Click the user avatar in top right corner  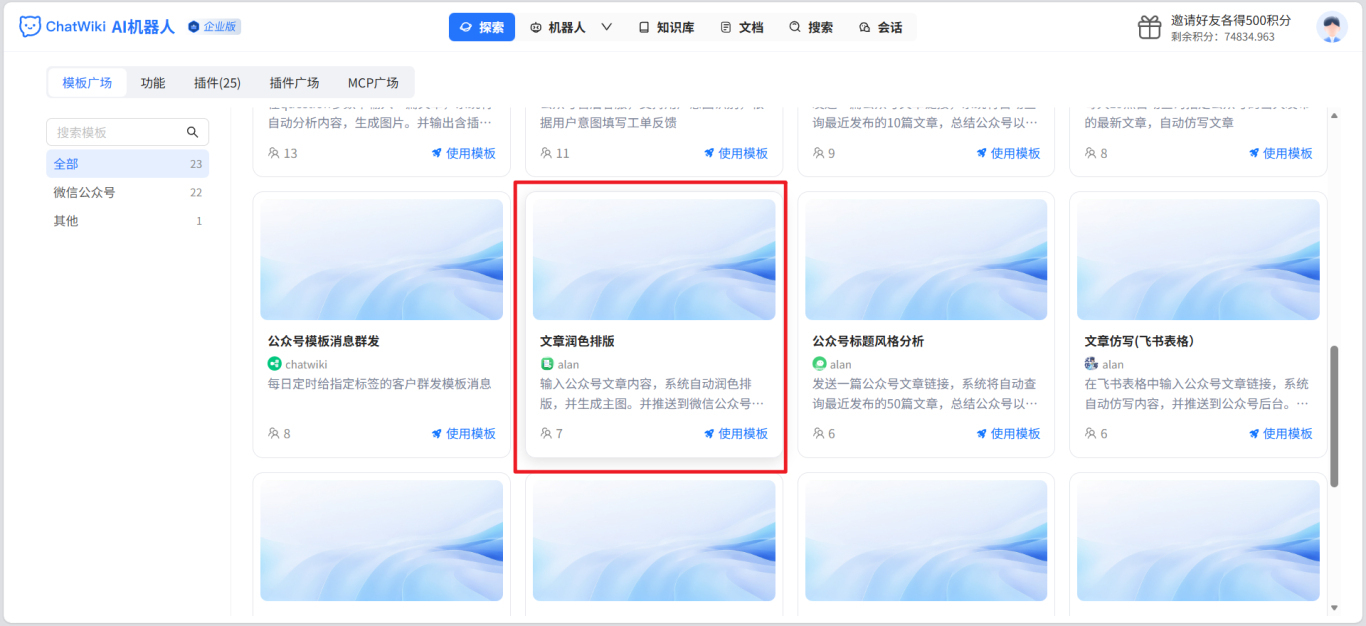coord(1331,26)
